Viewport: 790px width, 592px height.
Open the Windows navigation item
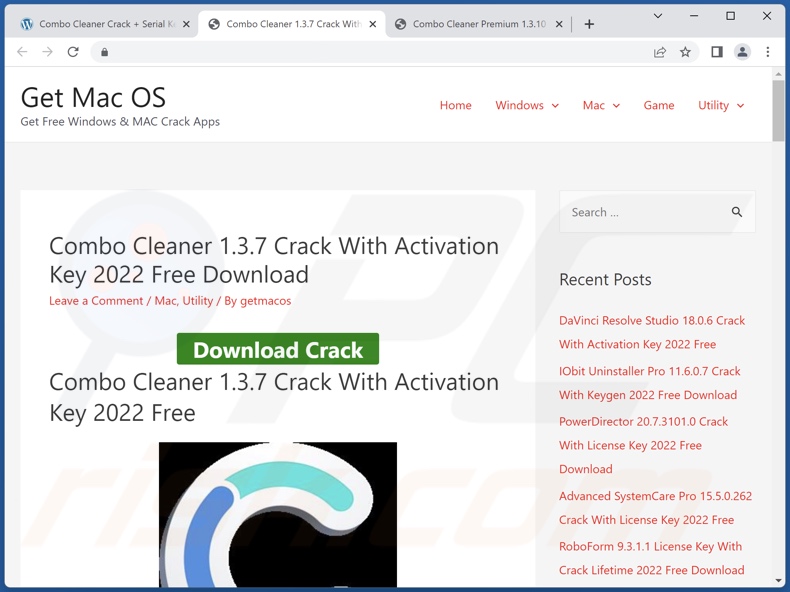519,105
